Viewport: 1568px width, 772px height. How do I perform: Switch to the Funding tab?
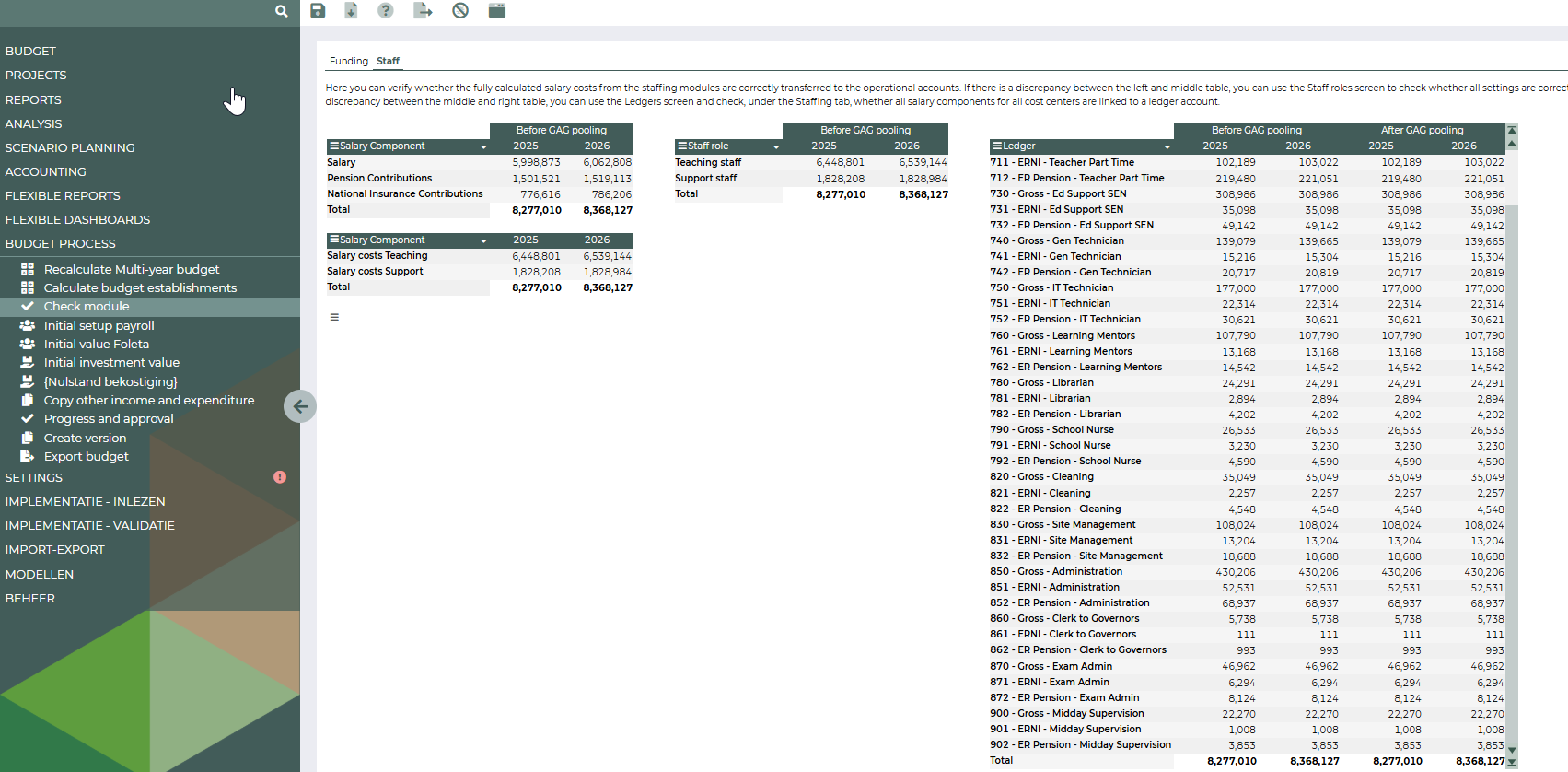click(x=349, y=61)
